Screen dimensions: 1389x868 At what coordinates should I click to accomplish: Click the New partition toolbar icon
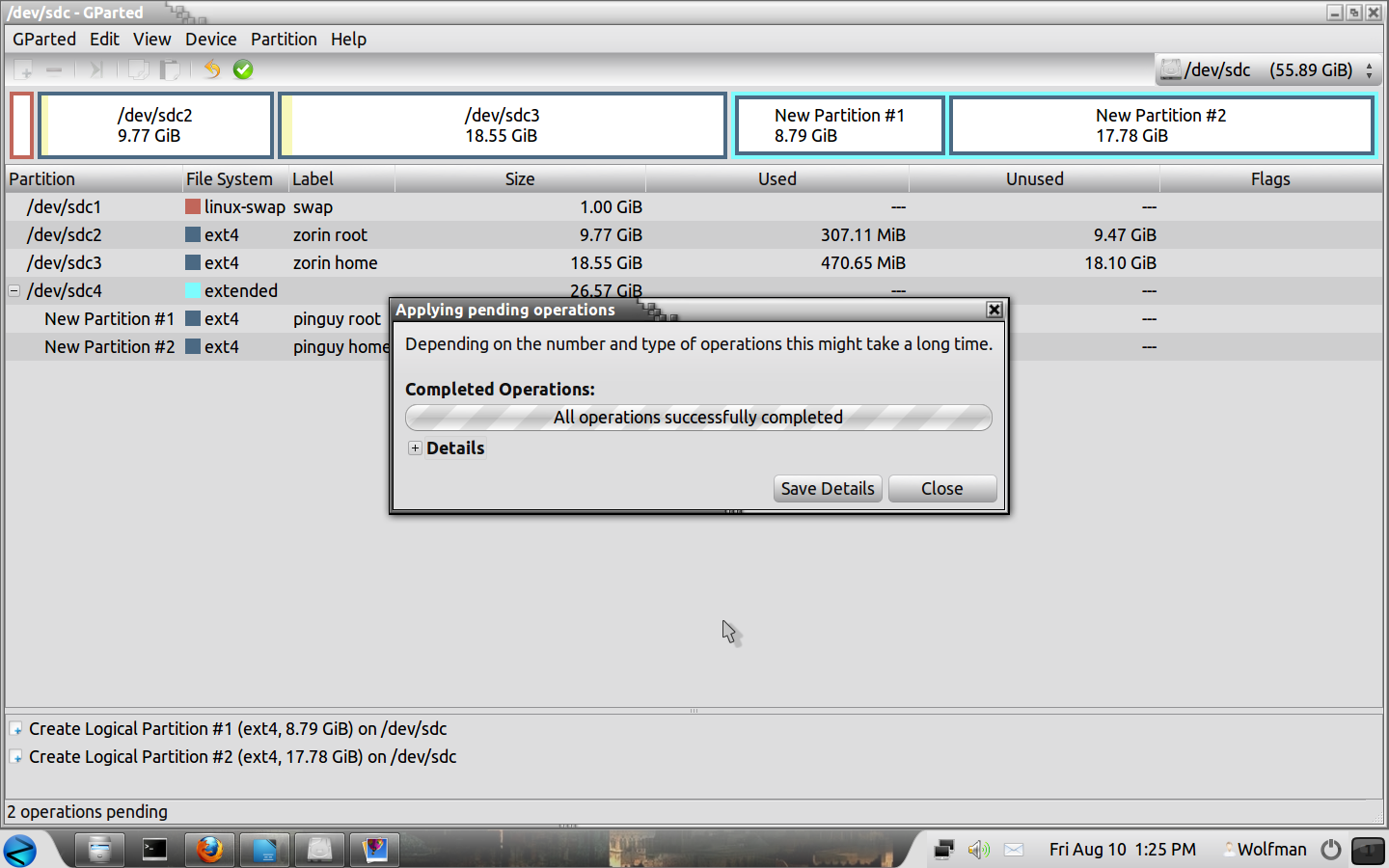point(24,69)
